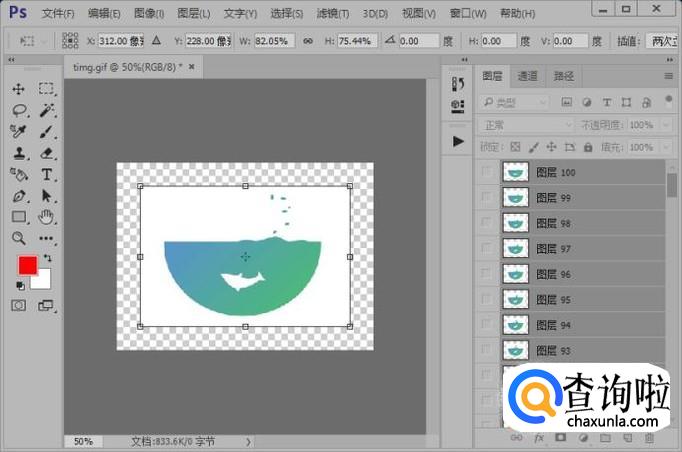This screenshot has height=452, width=682.
Task: Show layer 图层 97 with visibility box
Action: [486, 248]
